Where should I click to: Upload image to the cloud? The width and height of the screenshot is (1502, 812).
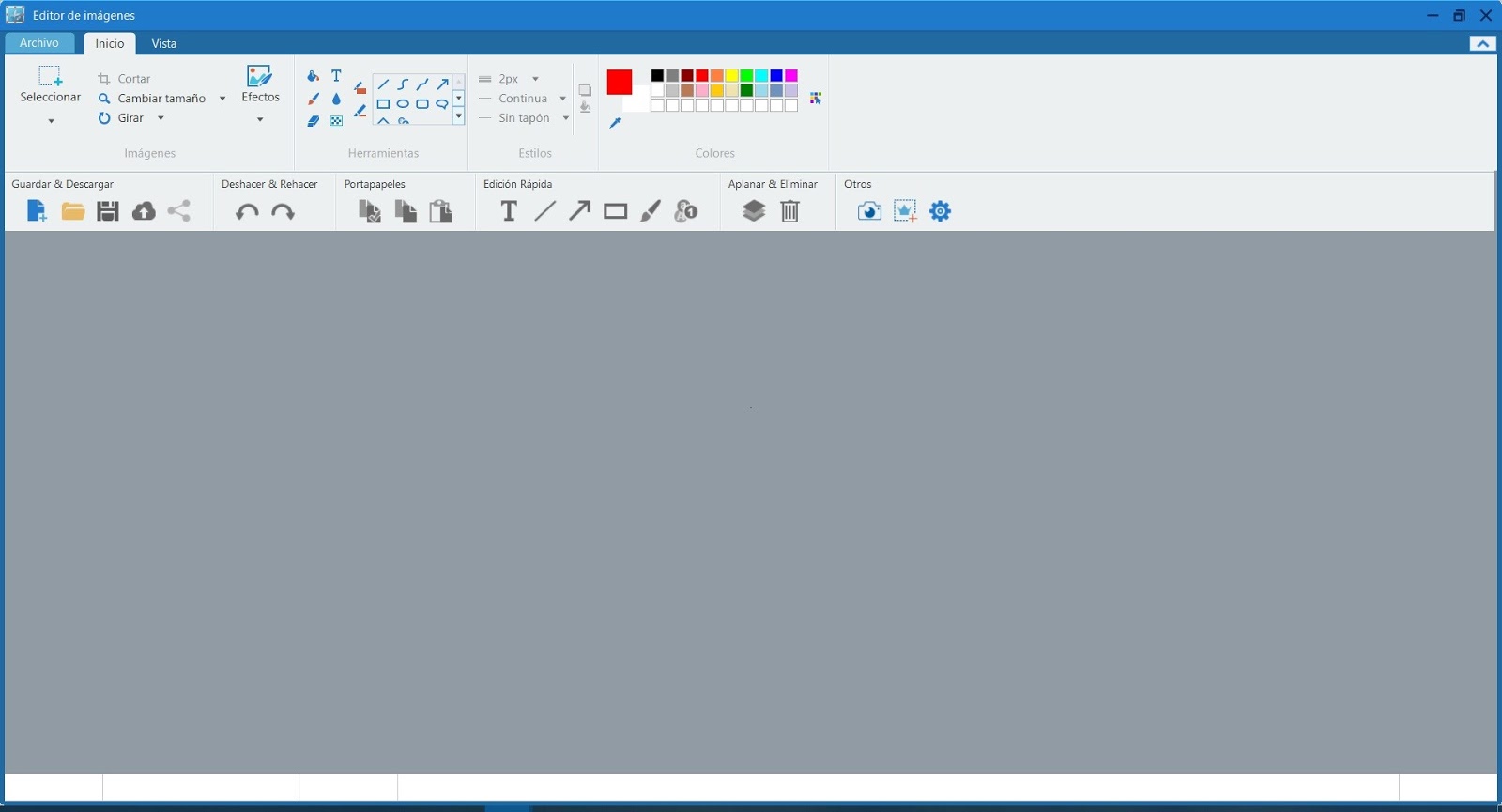(x=144, y=211)
